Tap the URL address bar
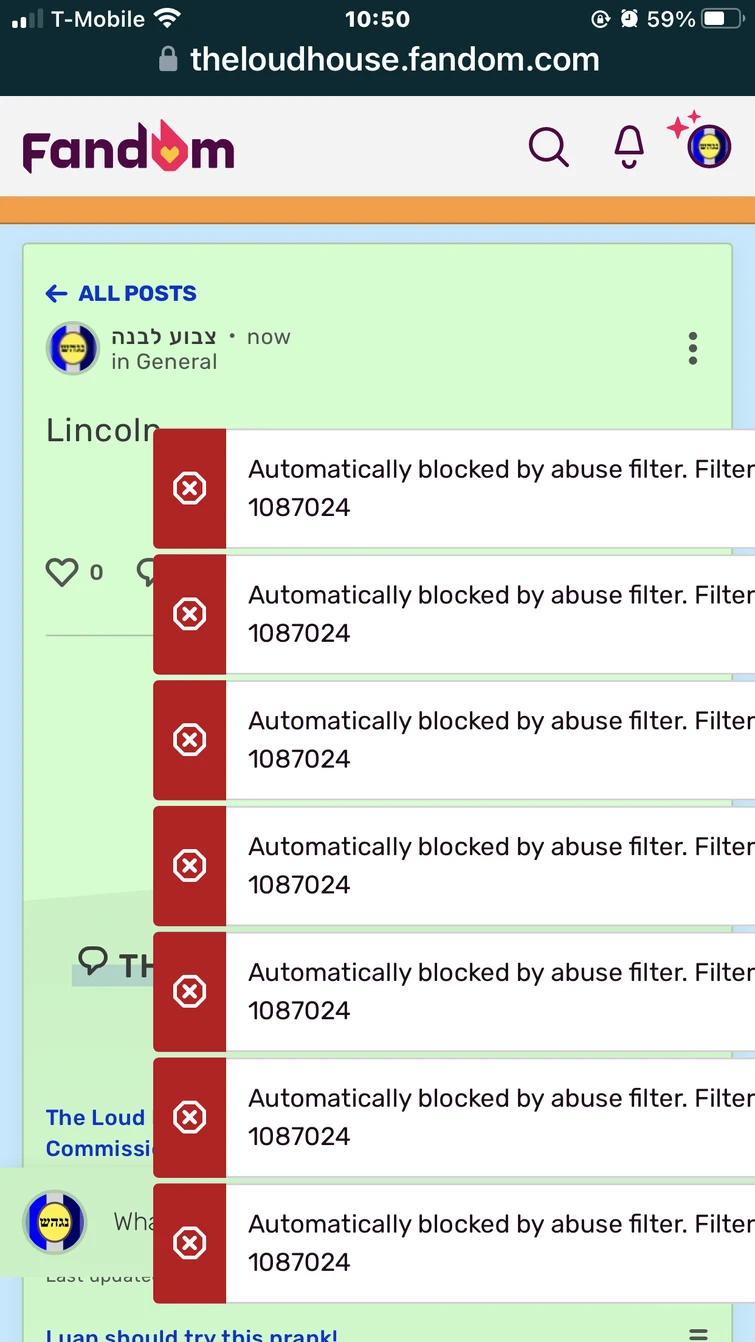The height and width of the screenshot is (1342, 755). (378, 60)
